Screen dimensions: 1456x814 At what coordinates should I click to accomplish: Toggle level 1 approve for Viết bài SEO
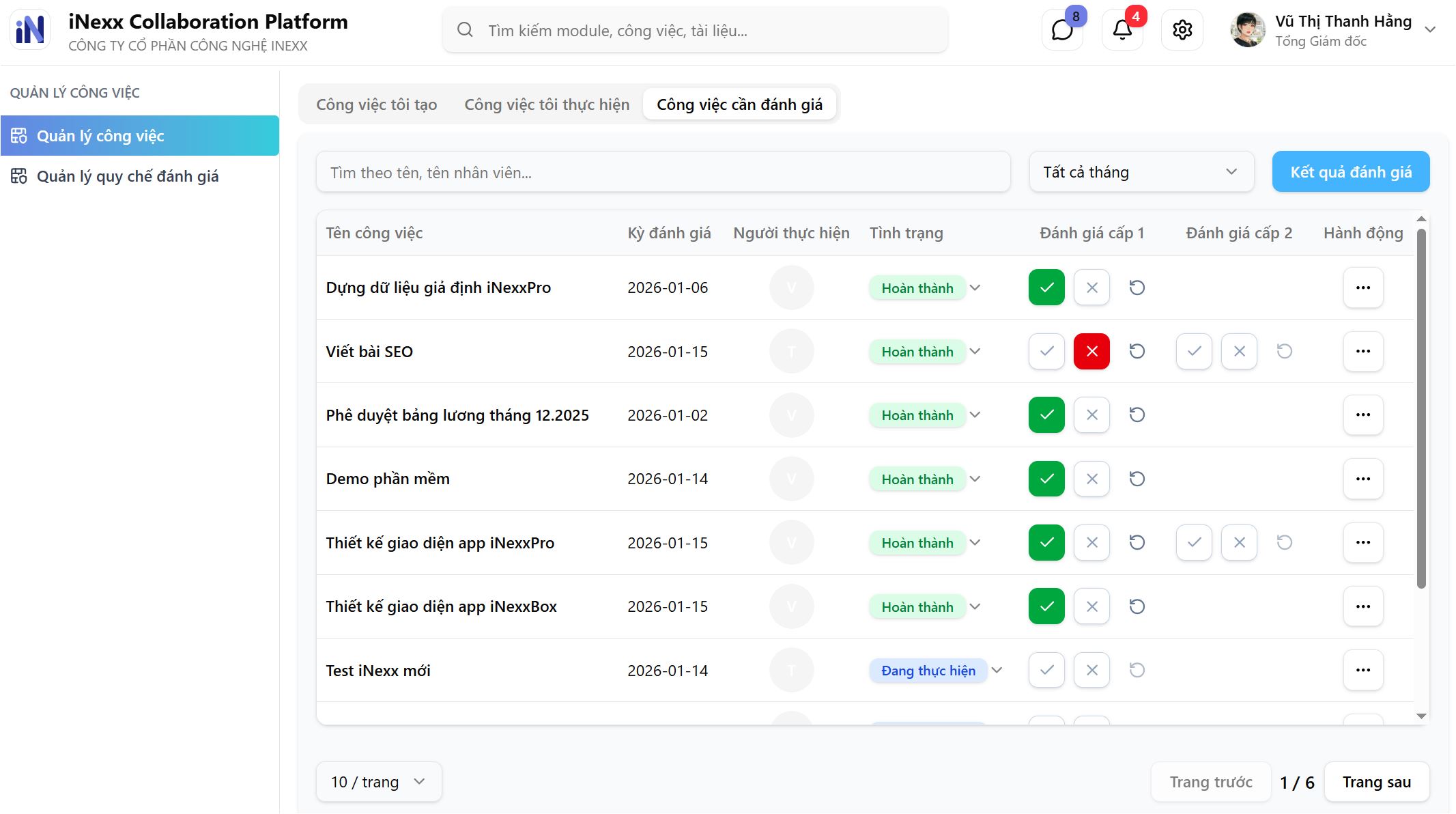(1046, 352)
